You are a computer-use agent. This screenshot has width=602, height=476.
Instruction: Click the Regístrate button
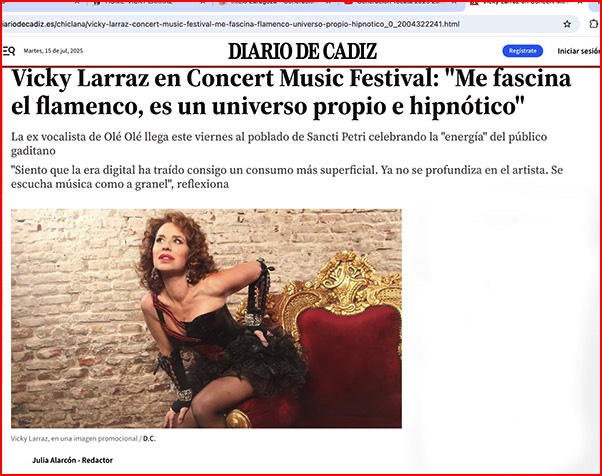(x=523, y=51)
